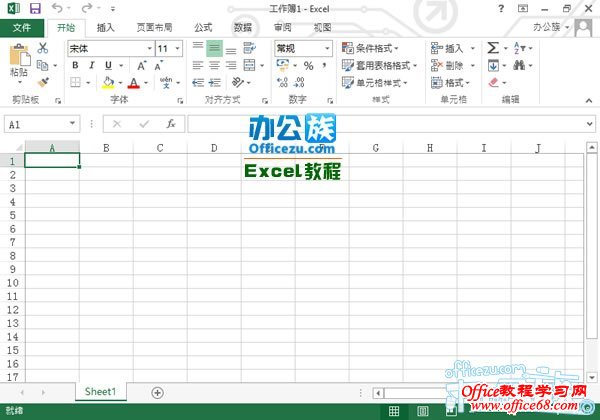600x420 pixels.
Task: Switch to the 视图 View tab
Action: (x=322, y=28)
